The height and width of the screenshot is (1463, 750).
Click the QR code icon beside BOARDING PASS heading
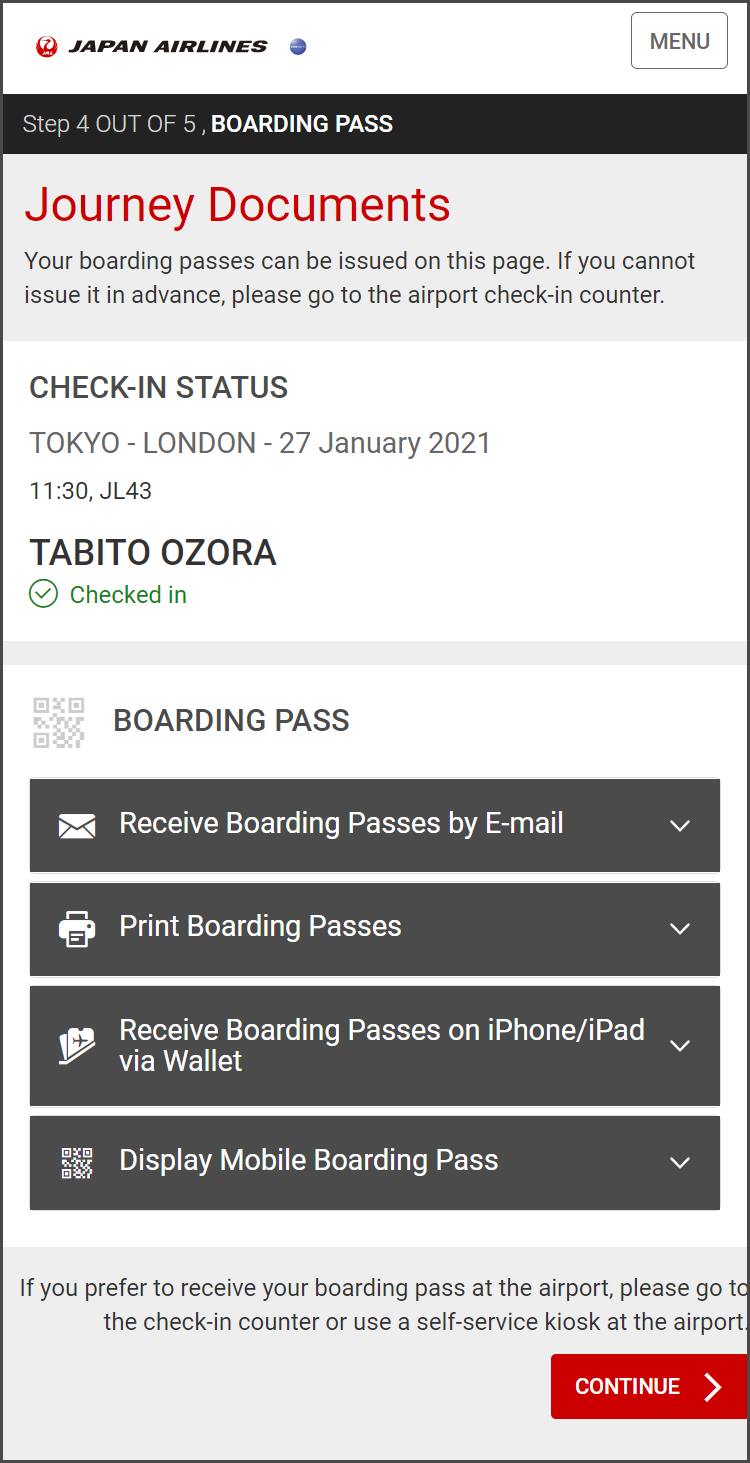pyautogui.click(x=58, y=721)
